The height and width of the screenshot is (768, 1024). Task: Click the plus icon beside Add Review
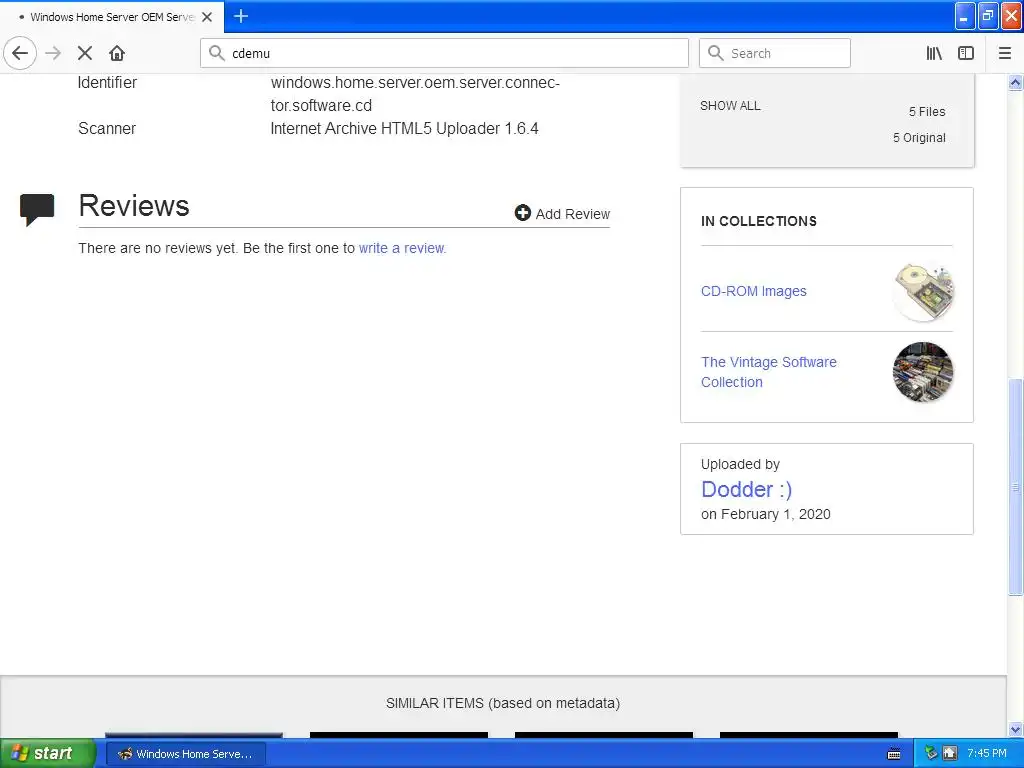(522, 213)
